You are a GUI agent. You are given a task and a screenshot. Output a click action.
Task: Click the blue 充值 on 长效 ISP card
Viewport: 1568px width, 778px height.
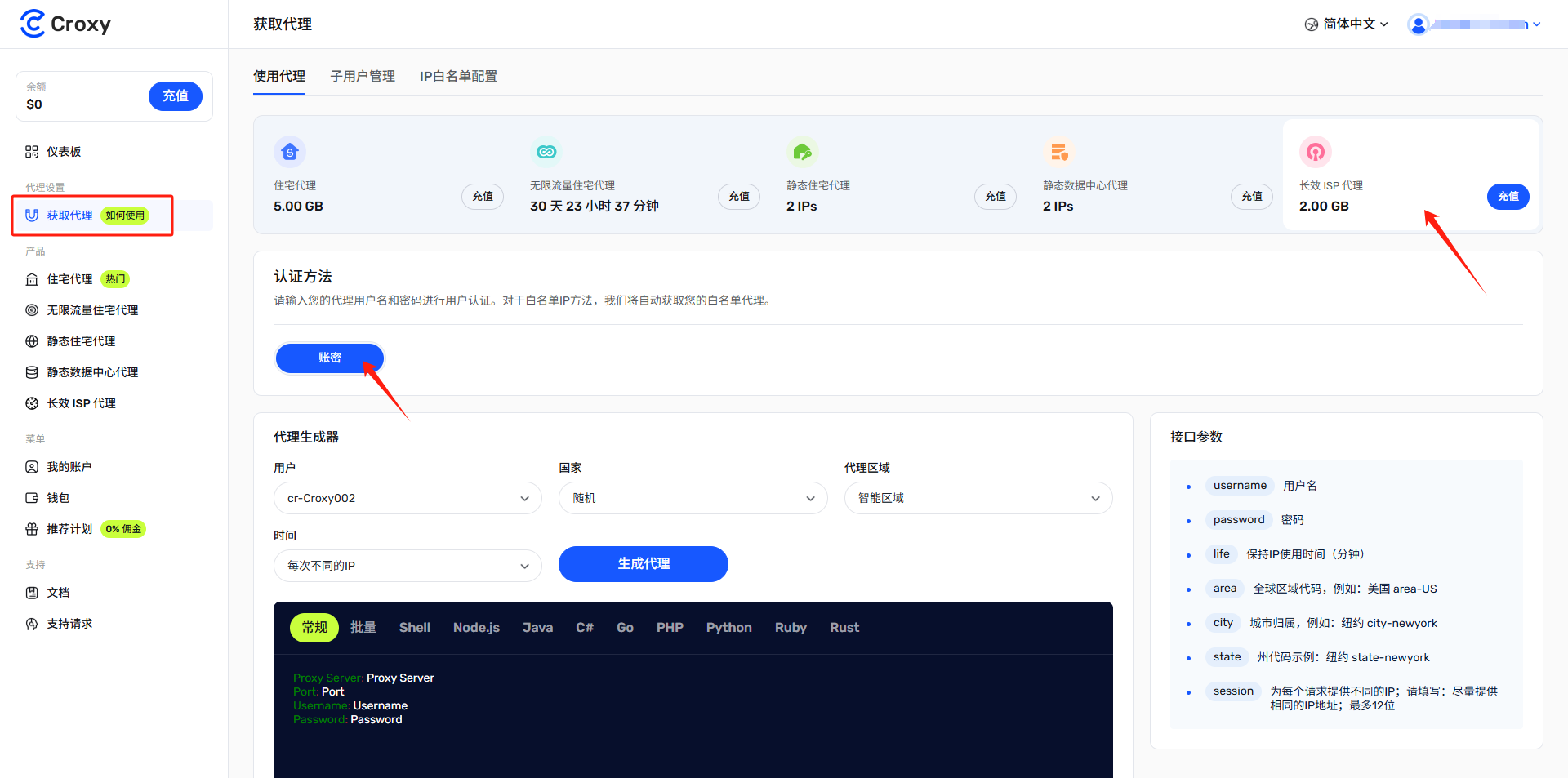[x=1508, y=197]
